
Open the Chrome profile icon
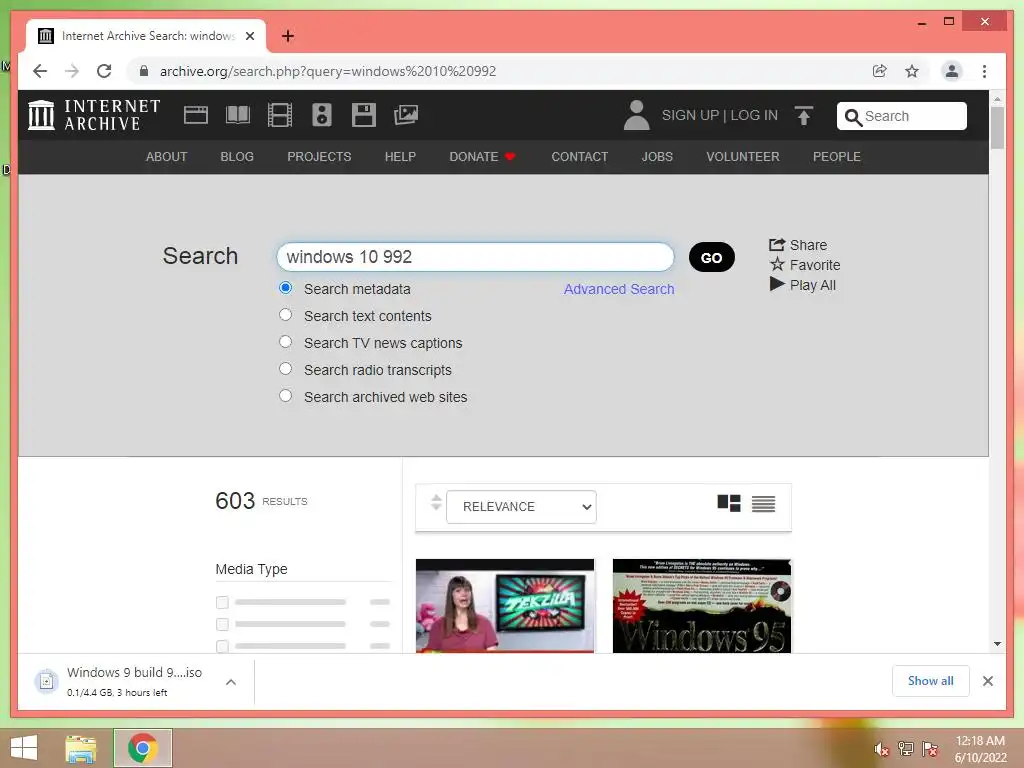click(x=952, y=71)
